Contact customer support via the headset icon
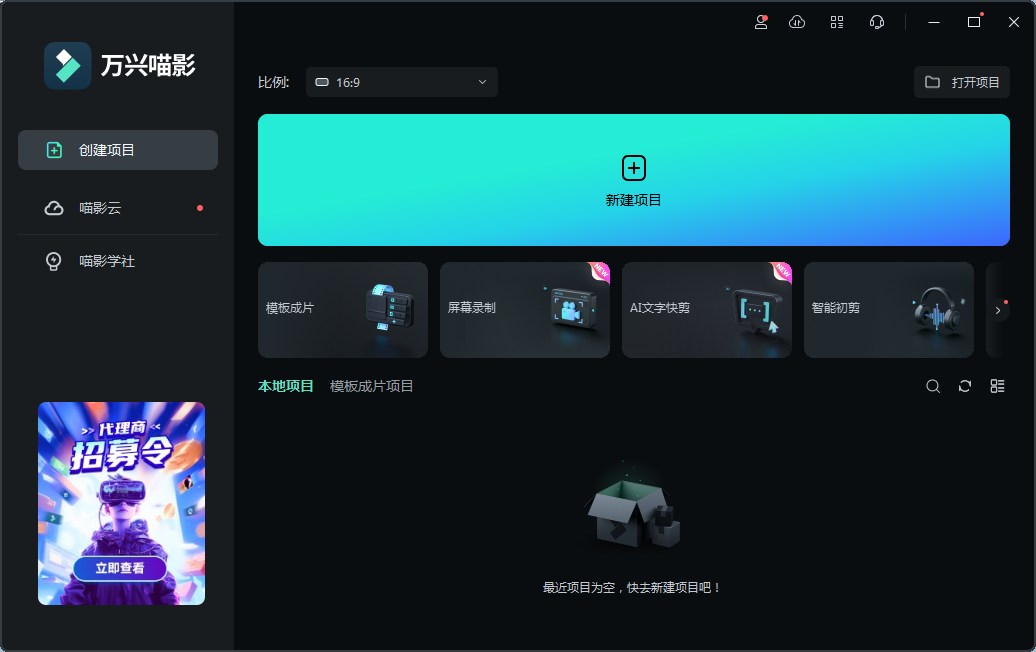Viewport: 1036px width, 652px height. [x=877, y=22]
